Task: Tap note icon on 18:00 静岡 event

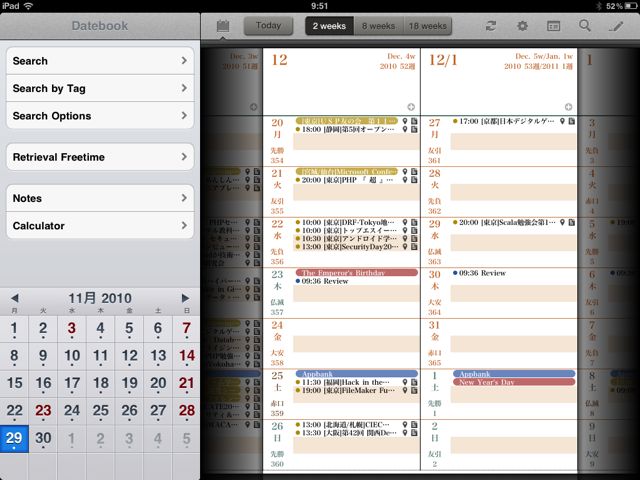Action: pyautogui.click(x=414, y=129)
